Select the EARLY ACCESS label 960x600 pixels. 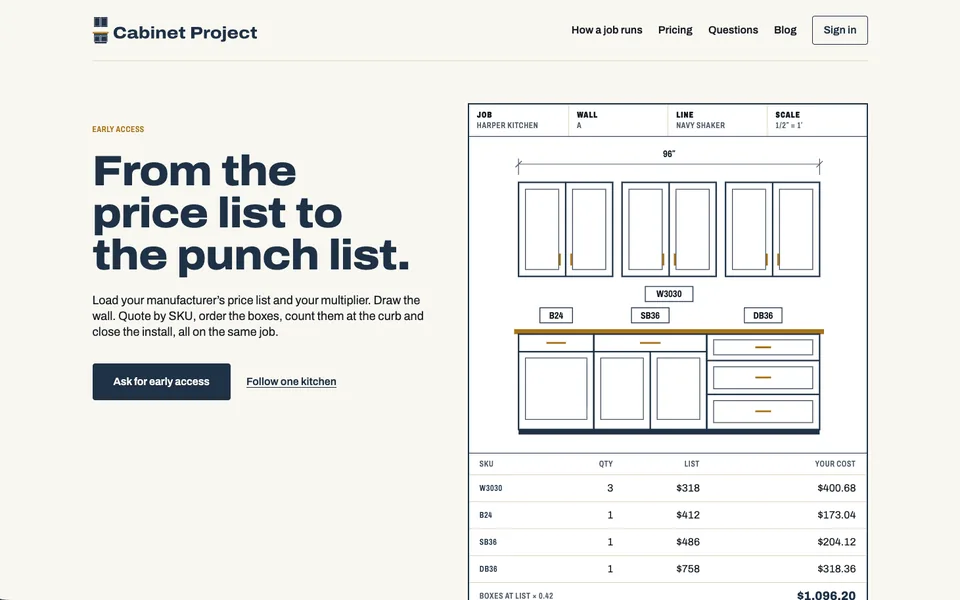point(118,129)
